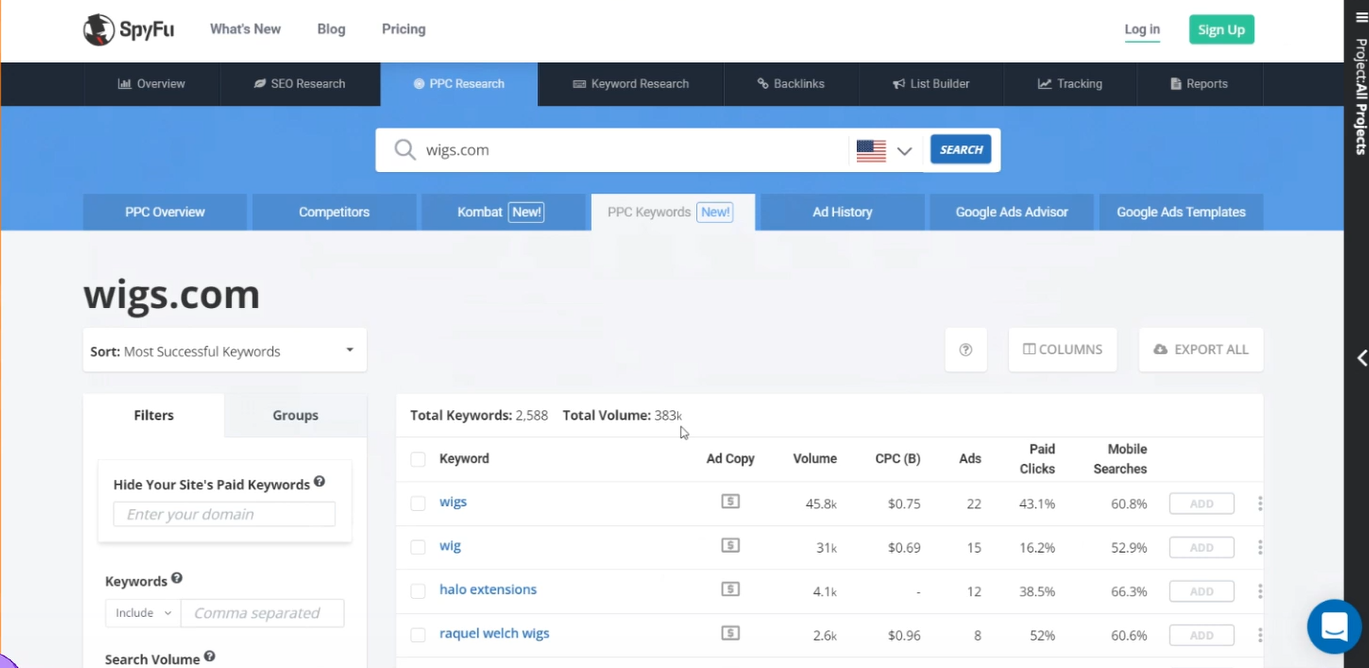Open more options menu for wigs row
The width and height of the screenshot is (1369, 668).
pyautogui.click(x=1259, y=504)
